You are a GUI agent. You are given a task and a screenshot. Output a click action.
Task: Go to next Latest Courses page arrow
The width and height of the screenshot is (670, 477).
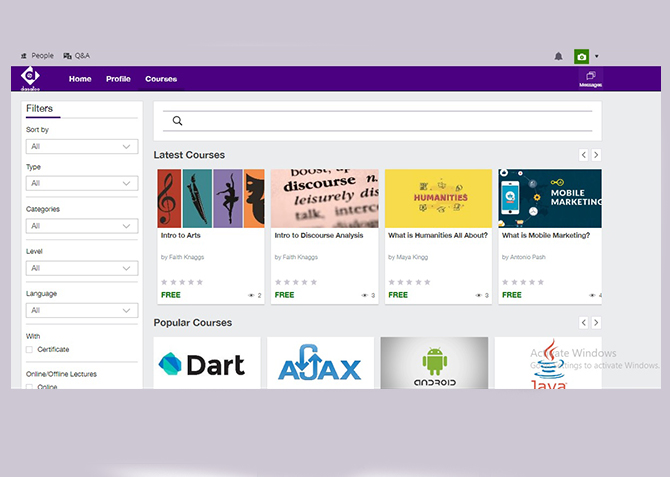596,155
